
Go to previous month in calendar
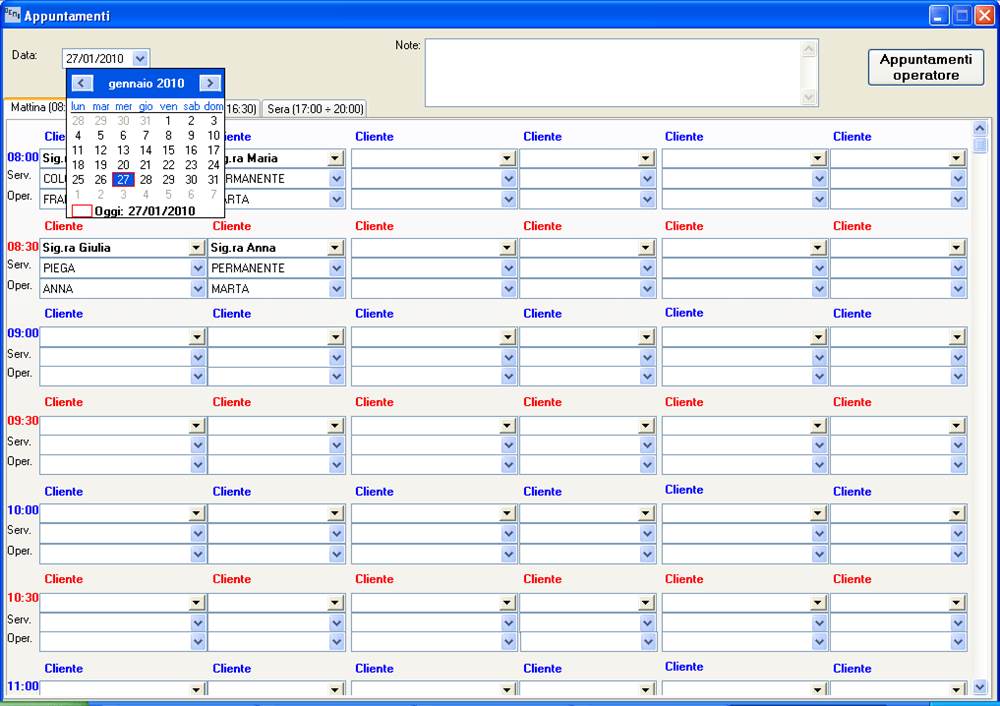(x=82, y=84)
